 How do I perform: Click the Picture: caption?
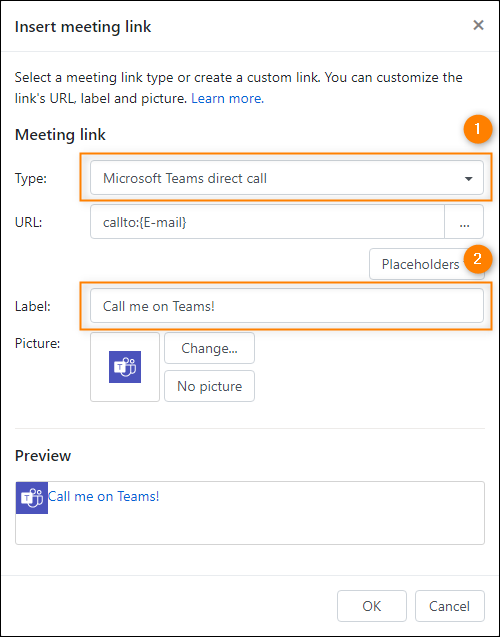pos(37,344)
